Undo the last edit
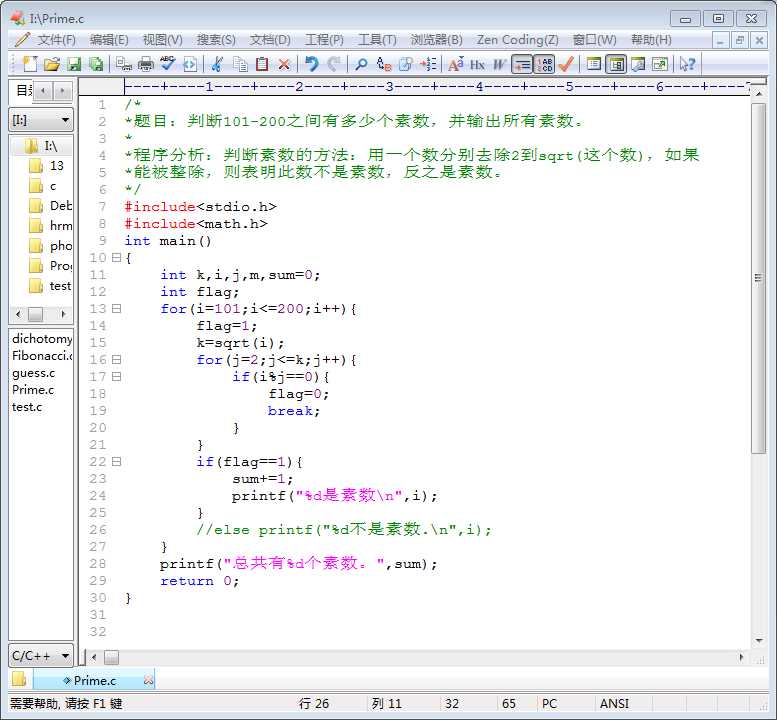 coord(312,64)
